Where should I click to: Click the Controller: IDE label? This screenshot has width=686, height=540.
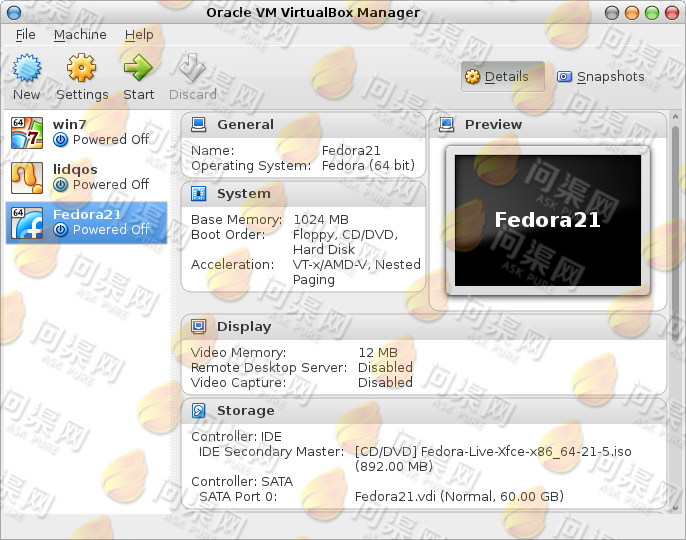236,437
